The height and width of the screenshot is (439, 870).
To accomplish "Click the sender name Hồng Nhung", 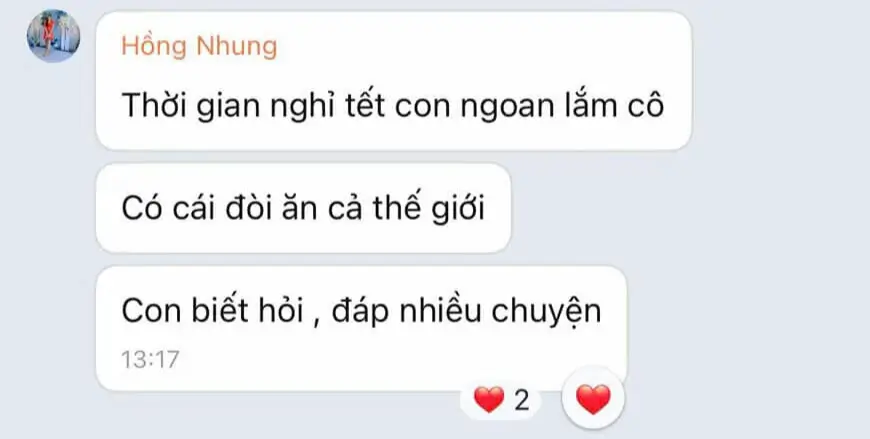I will tap(199, 47).
